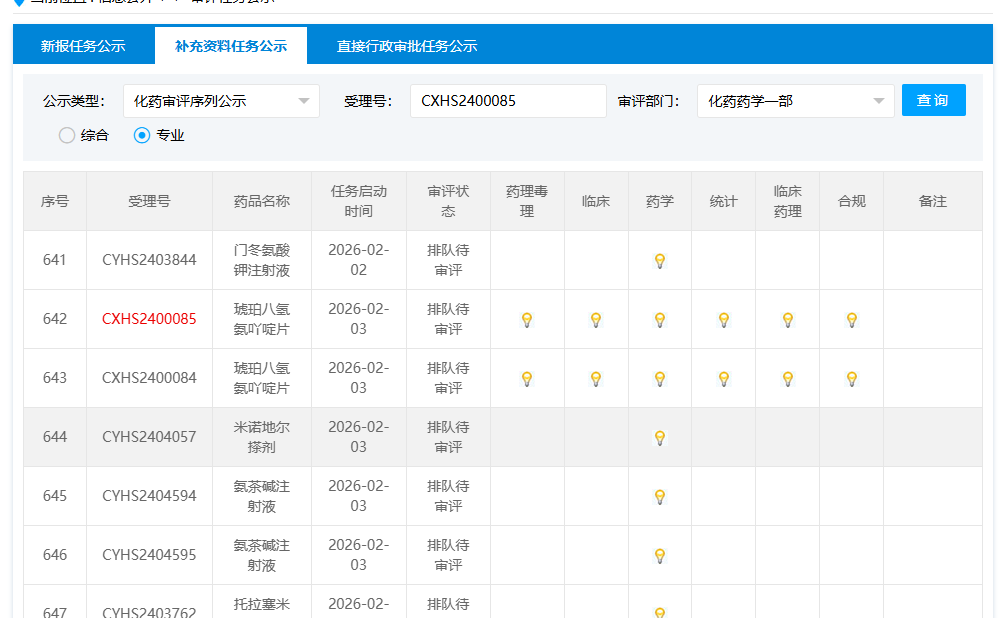Click 排队待审评 status in row 645

tap(448, 496)
